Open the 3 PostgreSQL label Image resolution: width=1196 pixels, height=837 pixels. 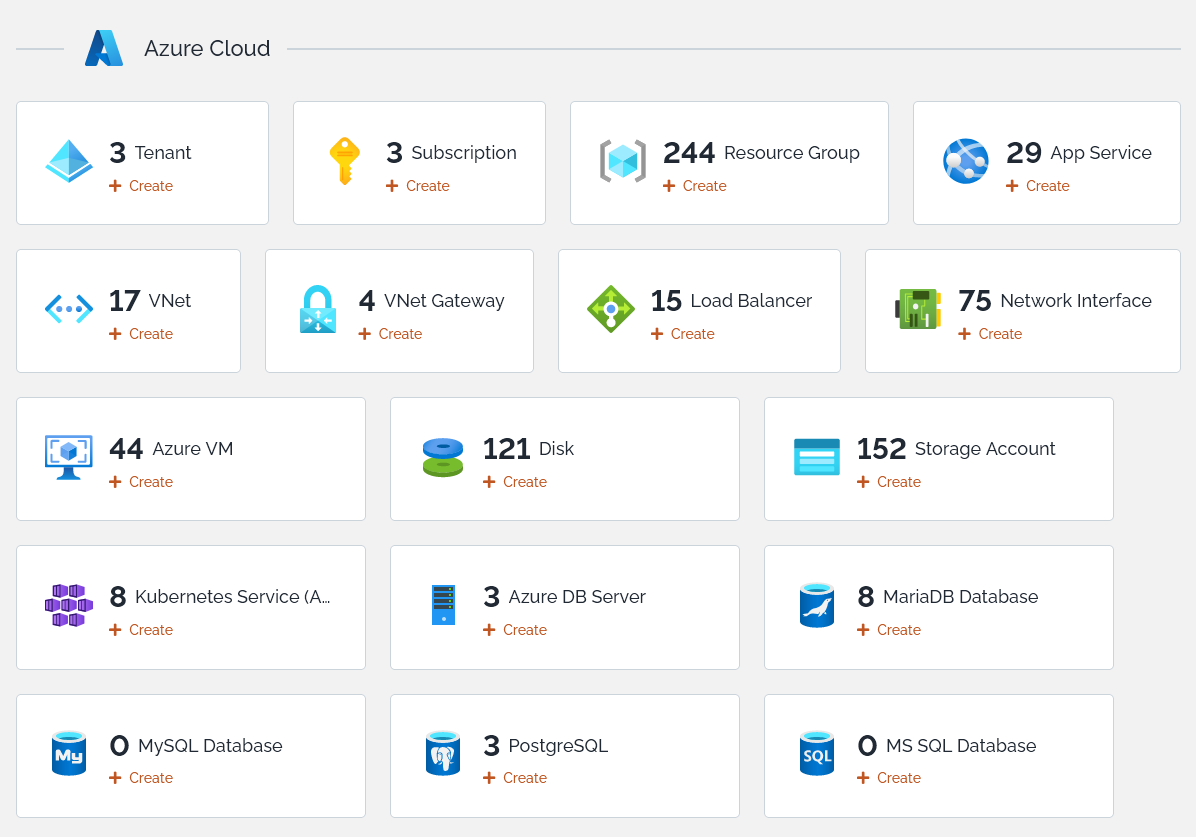pyautogui.click(x=545, y=745)
